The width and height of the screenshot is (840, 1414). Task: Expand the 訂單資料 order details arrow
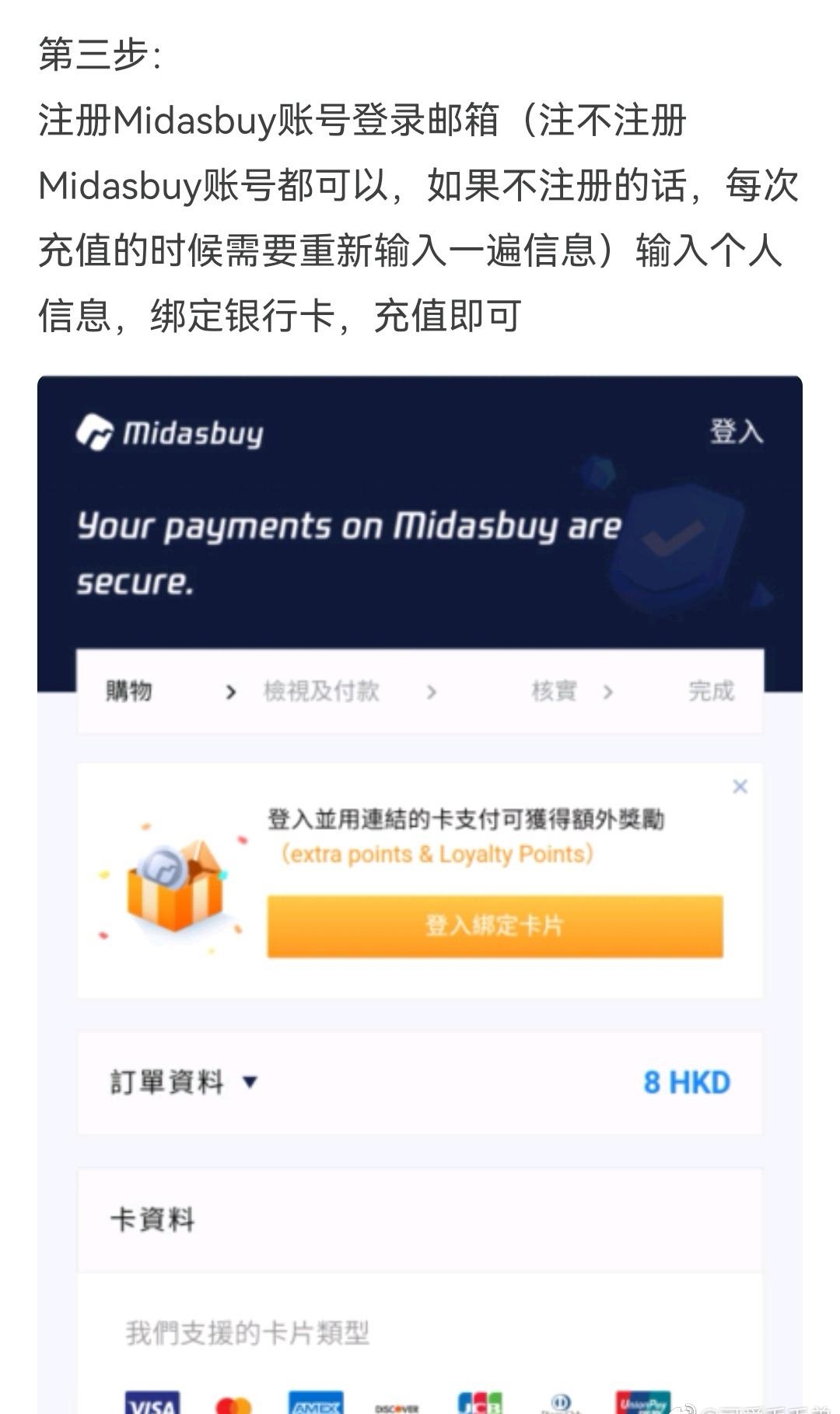click(x=250, y=1082)
